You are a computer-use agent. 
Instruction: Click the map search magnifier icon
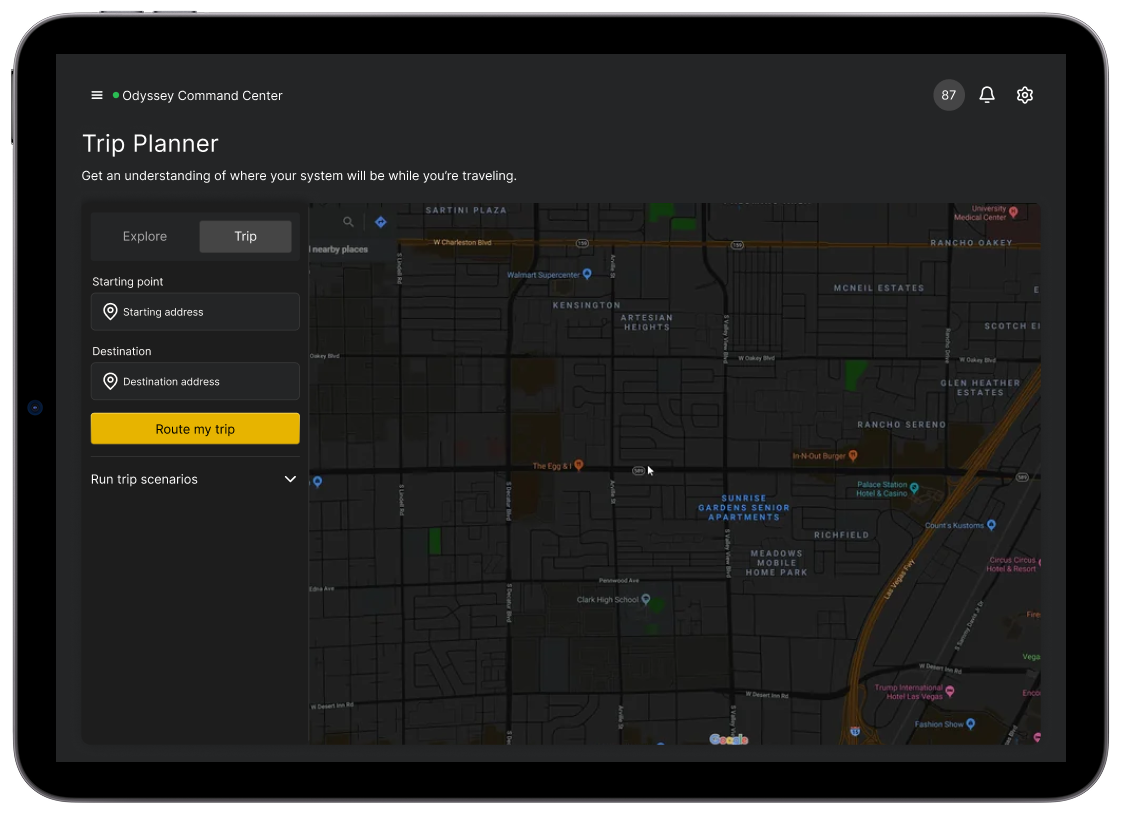(x=348, y=222)
